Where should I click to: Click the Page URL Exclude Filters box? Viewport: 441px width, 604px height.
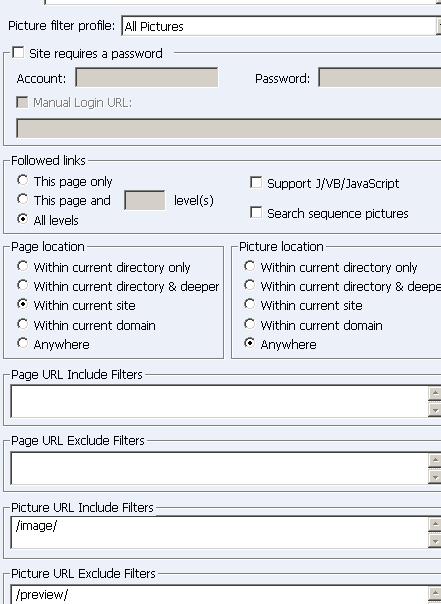220,468
